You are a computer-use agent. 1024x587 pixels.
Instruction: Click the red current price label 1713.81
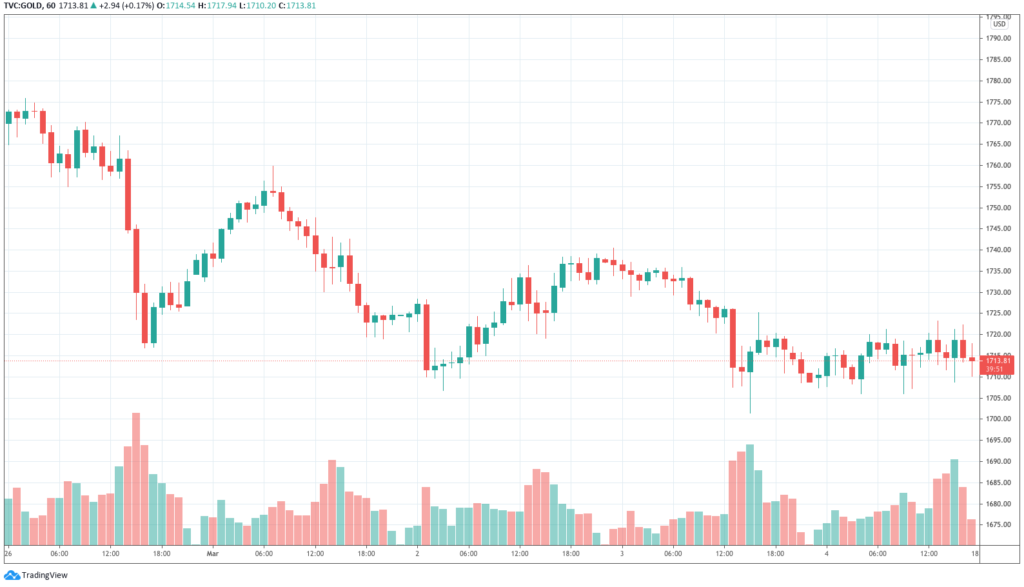pyautogui.click(x=998, y=360)
